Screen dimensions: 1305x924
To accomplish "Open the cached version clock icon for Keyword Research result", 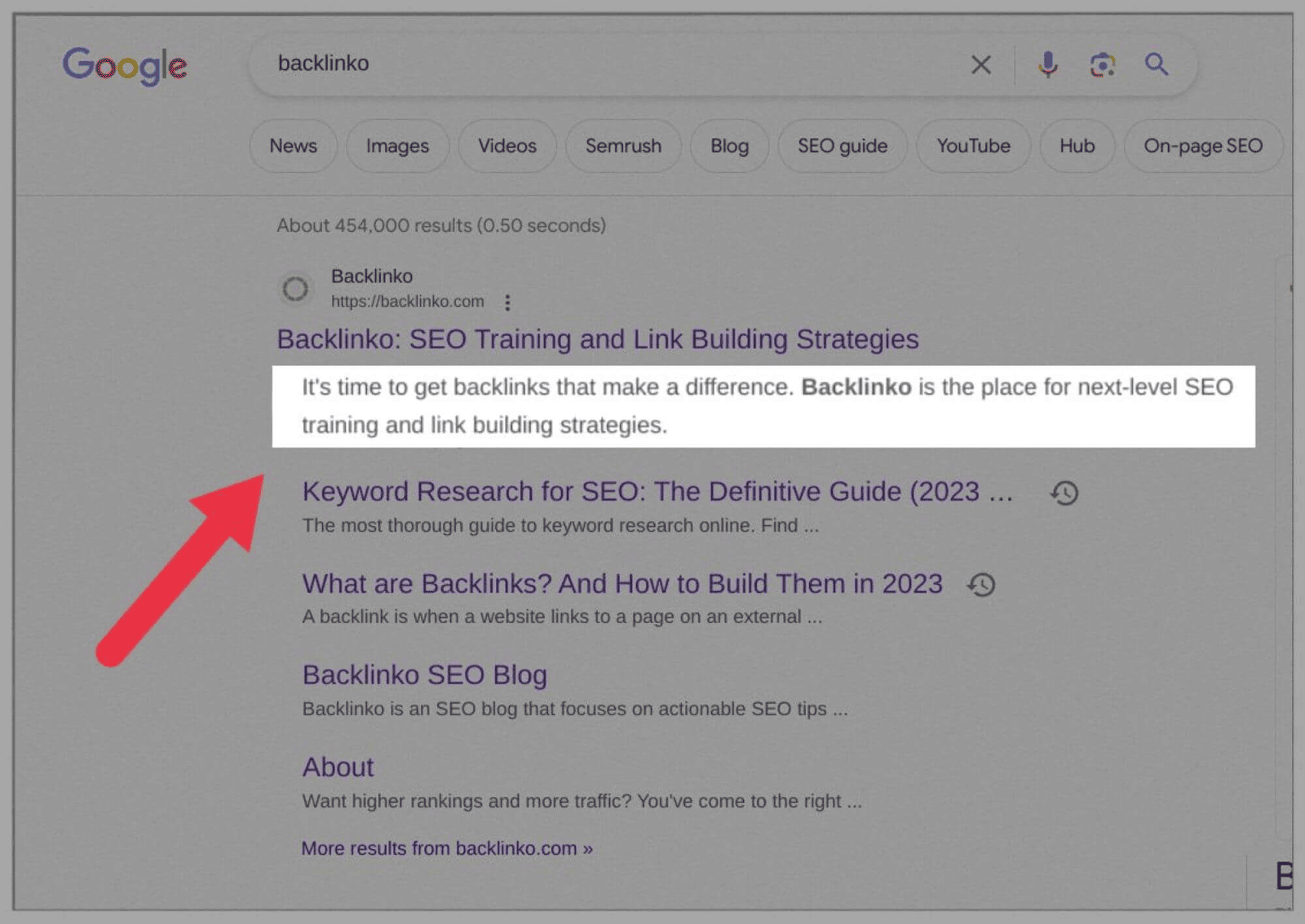I will 1063,493.
